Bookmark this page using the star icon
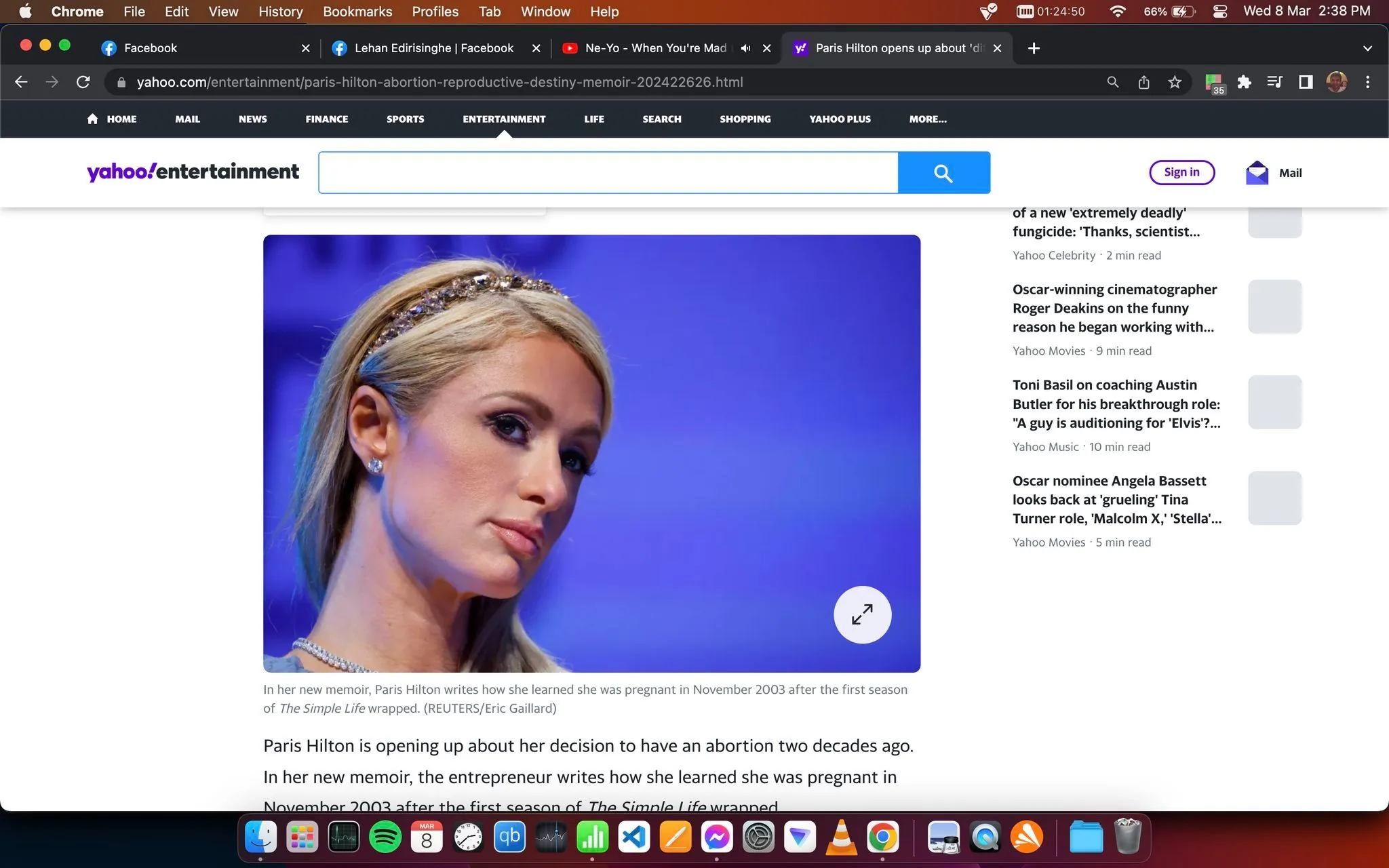This screenshot has height=868, width=1389. [1176, 81]
